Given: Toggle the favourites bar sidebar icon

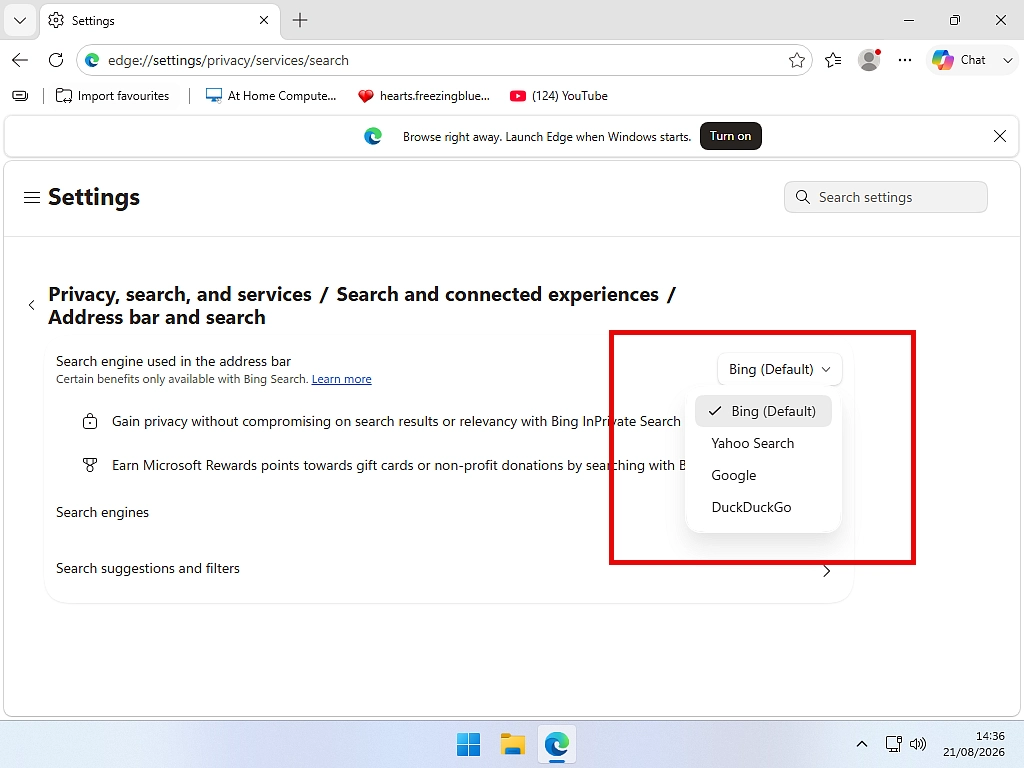Looking at the screenshot, I should (20, 96).
